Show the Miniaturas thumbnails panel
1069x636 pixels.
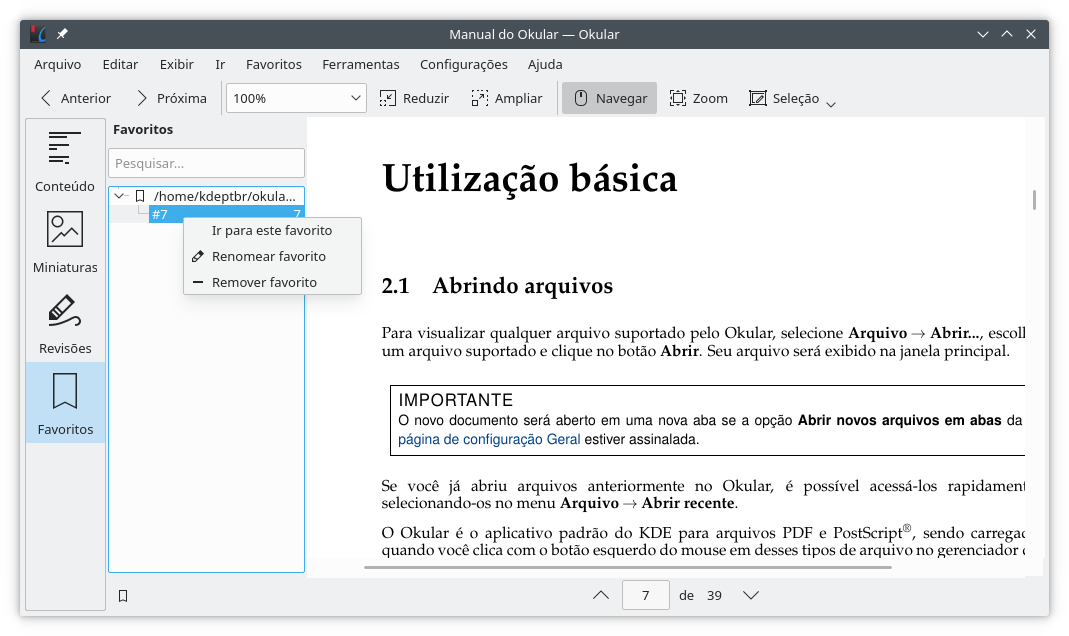click(65, 241)
